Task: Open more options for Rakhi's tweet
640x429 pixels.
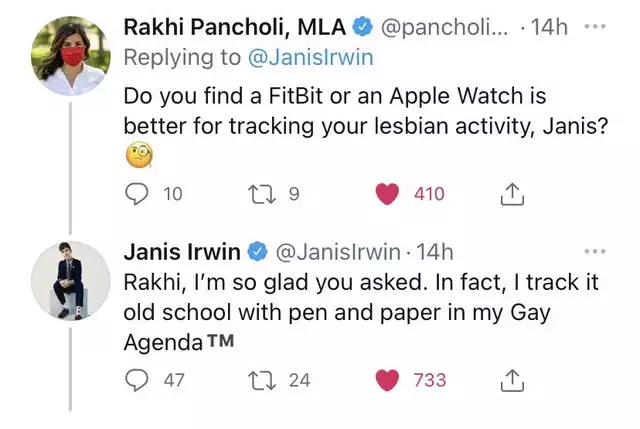Action: tap(594, 26)
